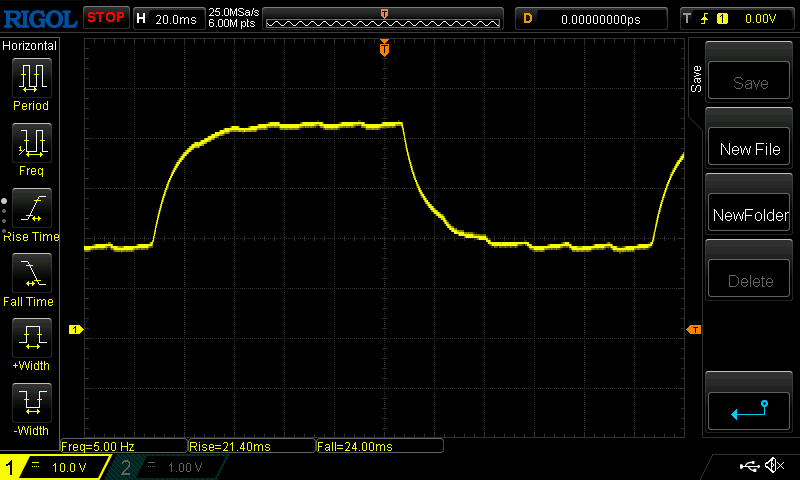Image resolution: width=800 pixels, height=480 pixels.
Task: Click the yellow channel 1 ground marker
Action: tap(76, 330)
